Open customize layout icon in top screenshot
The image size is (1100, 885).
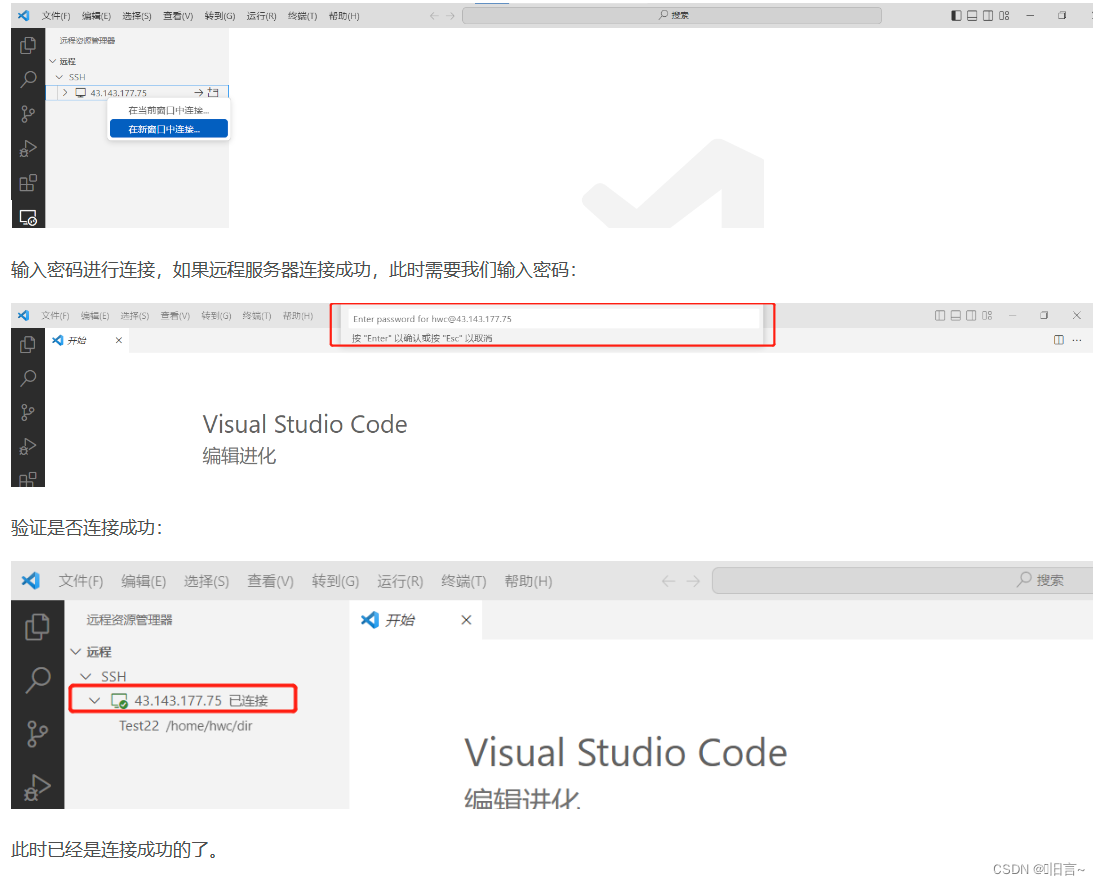pos(1004,15)
